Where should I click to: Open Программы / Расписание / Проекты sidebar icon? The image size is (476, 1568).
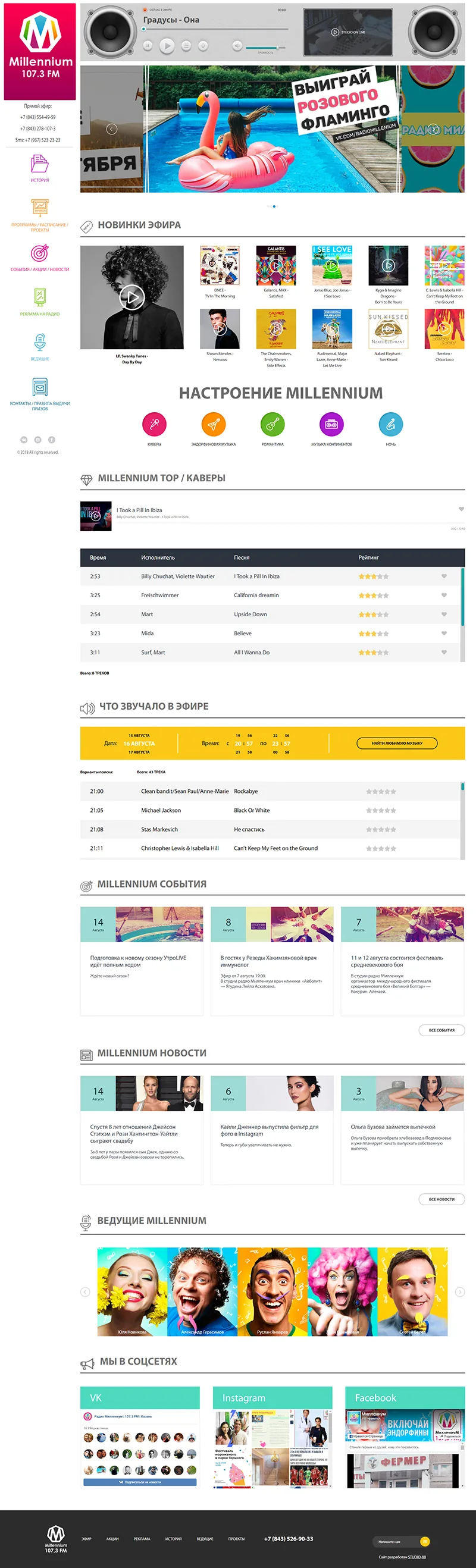pyautogui.click(x=39, y=208)
